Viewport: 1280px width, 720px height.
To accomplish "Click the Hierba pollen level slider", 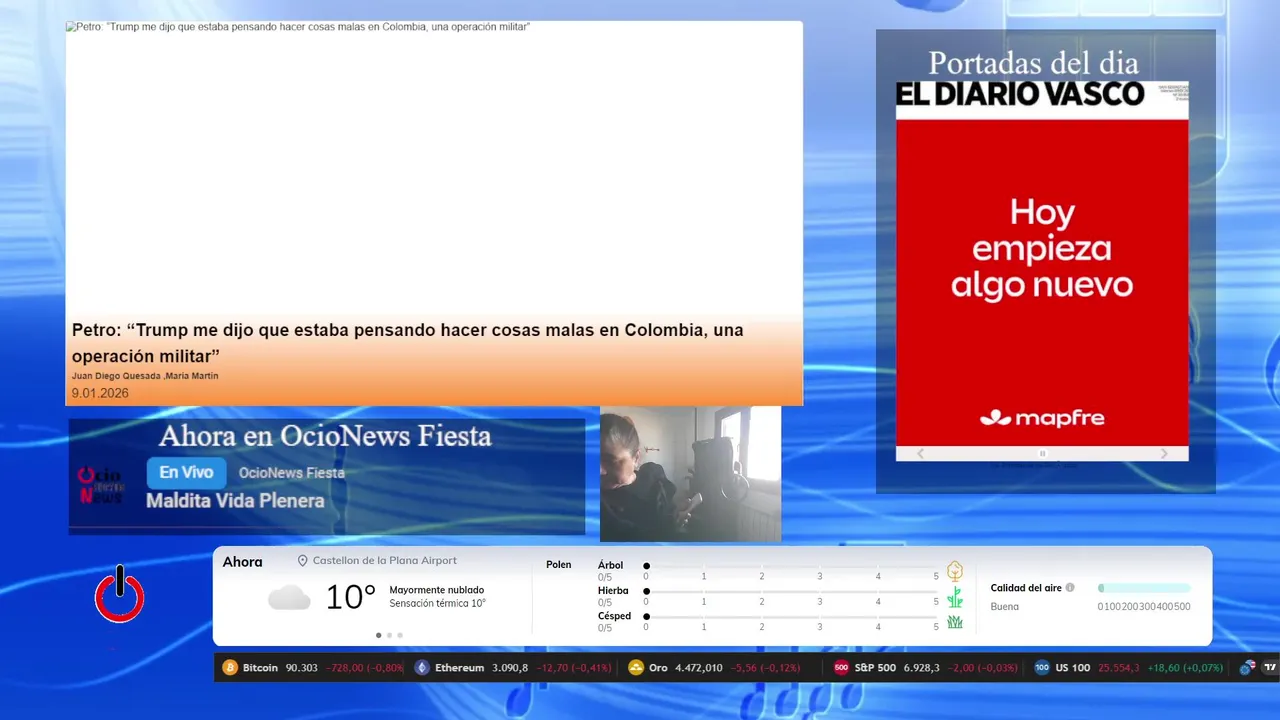I will click(791, 591).
